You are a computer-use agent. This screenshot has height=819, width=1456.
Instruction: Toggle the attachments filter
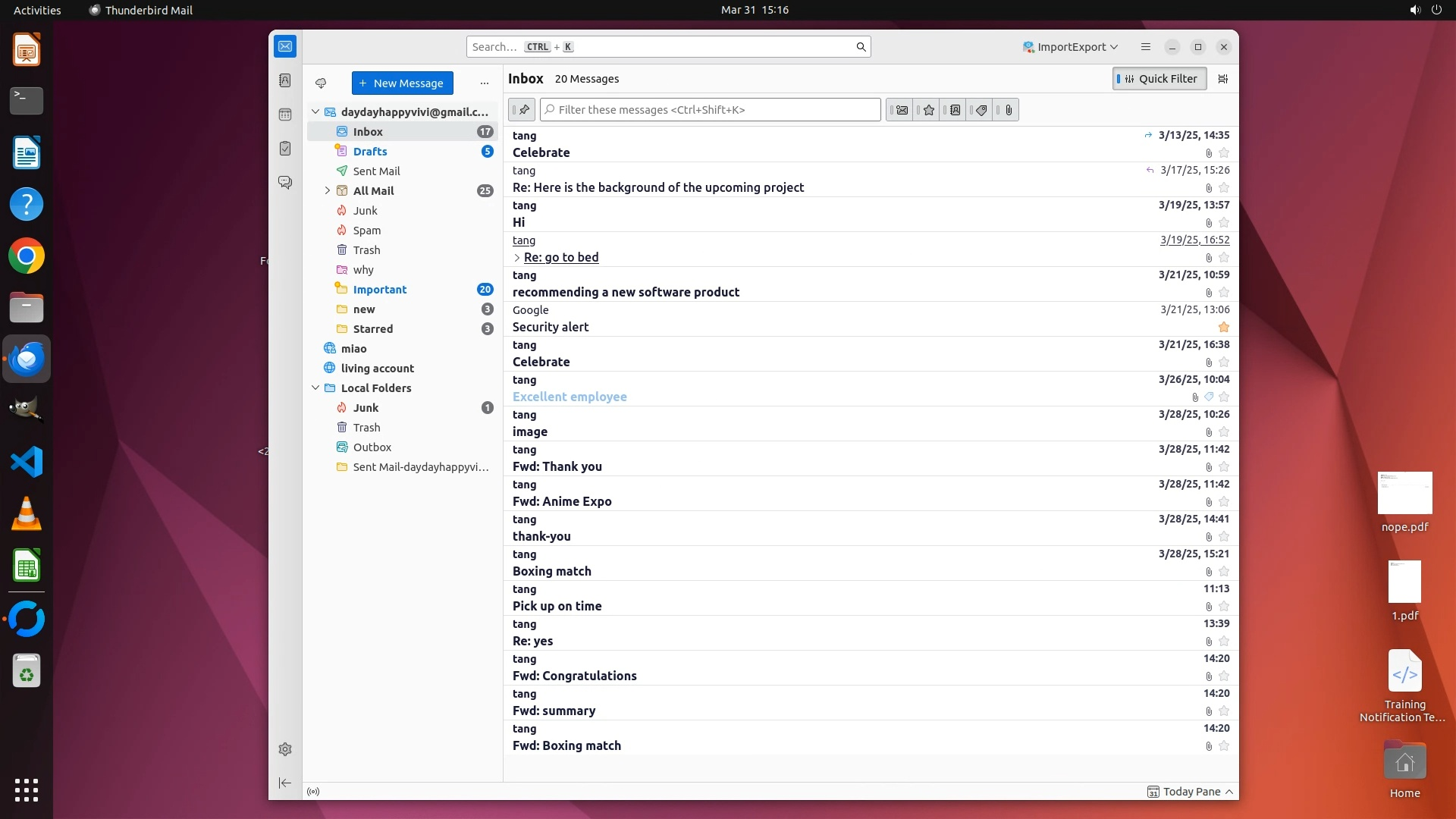pyautogui.click(x=1008, y=110)
